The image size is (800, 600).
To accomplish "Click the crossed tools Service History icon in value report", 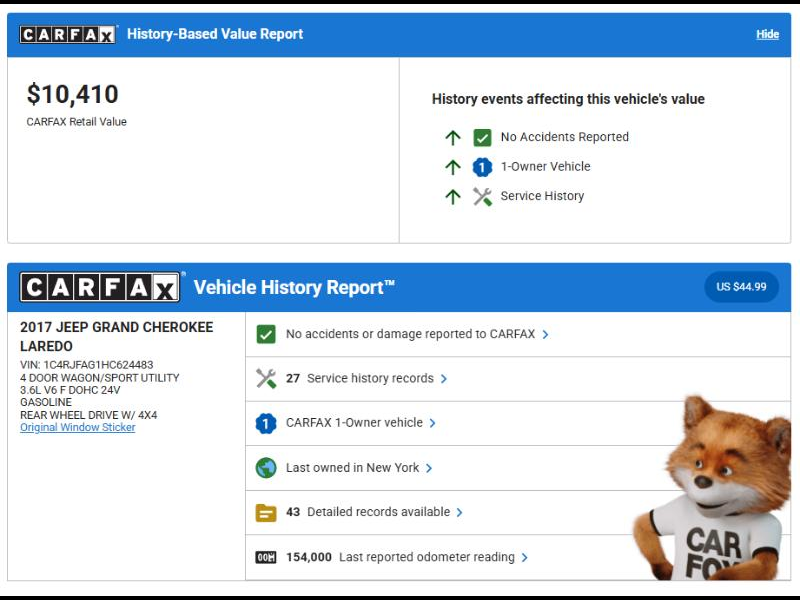I will (482, 196).
